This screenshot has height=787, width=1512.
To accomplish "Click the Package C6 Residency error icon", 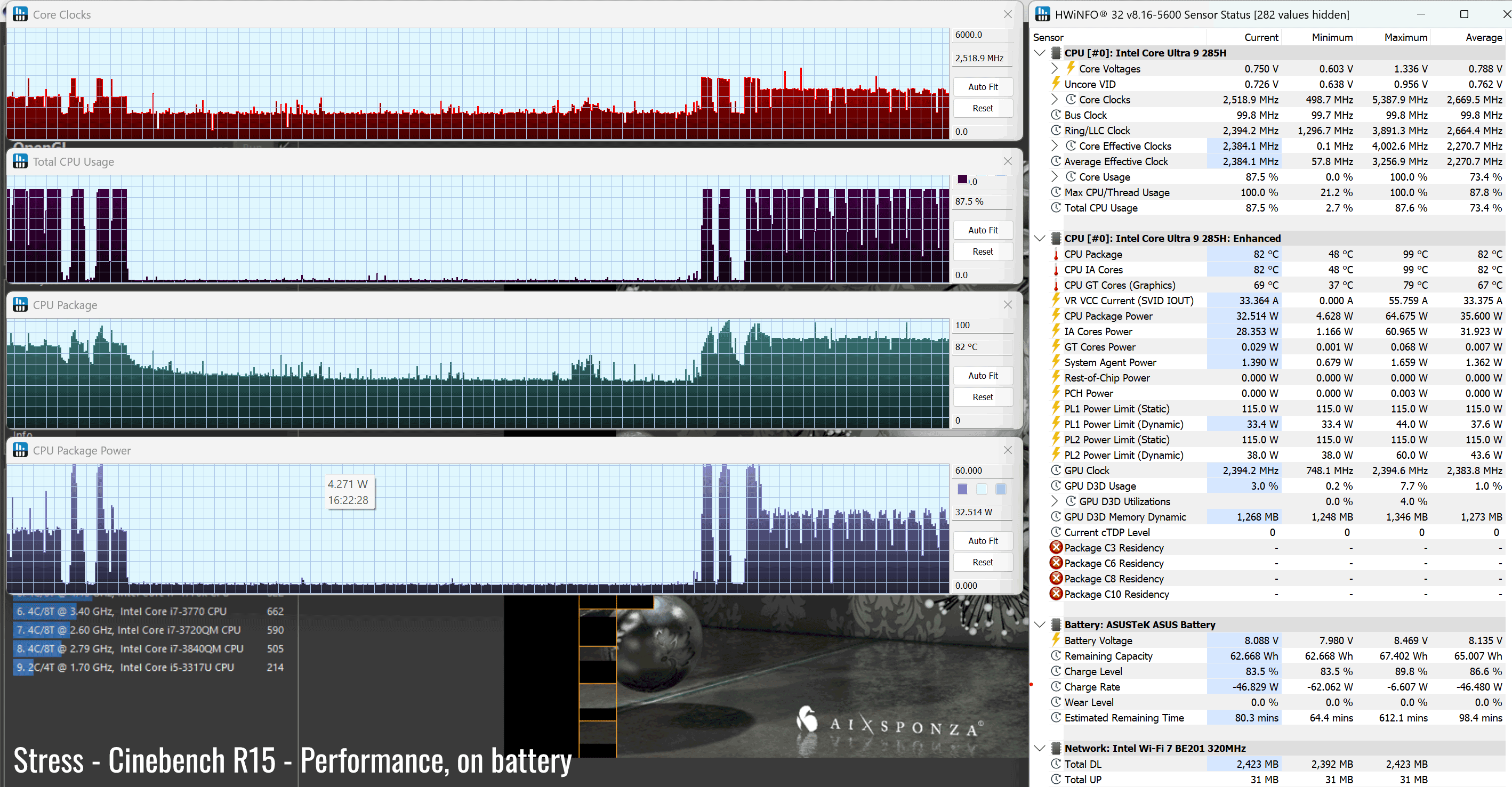I will tap(1056, 563).
